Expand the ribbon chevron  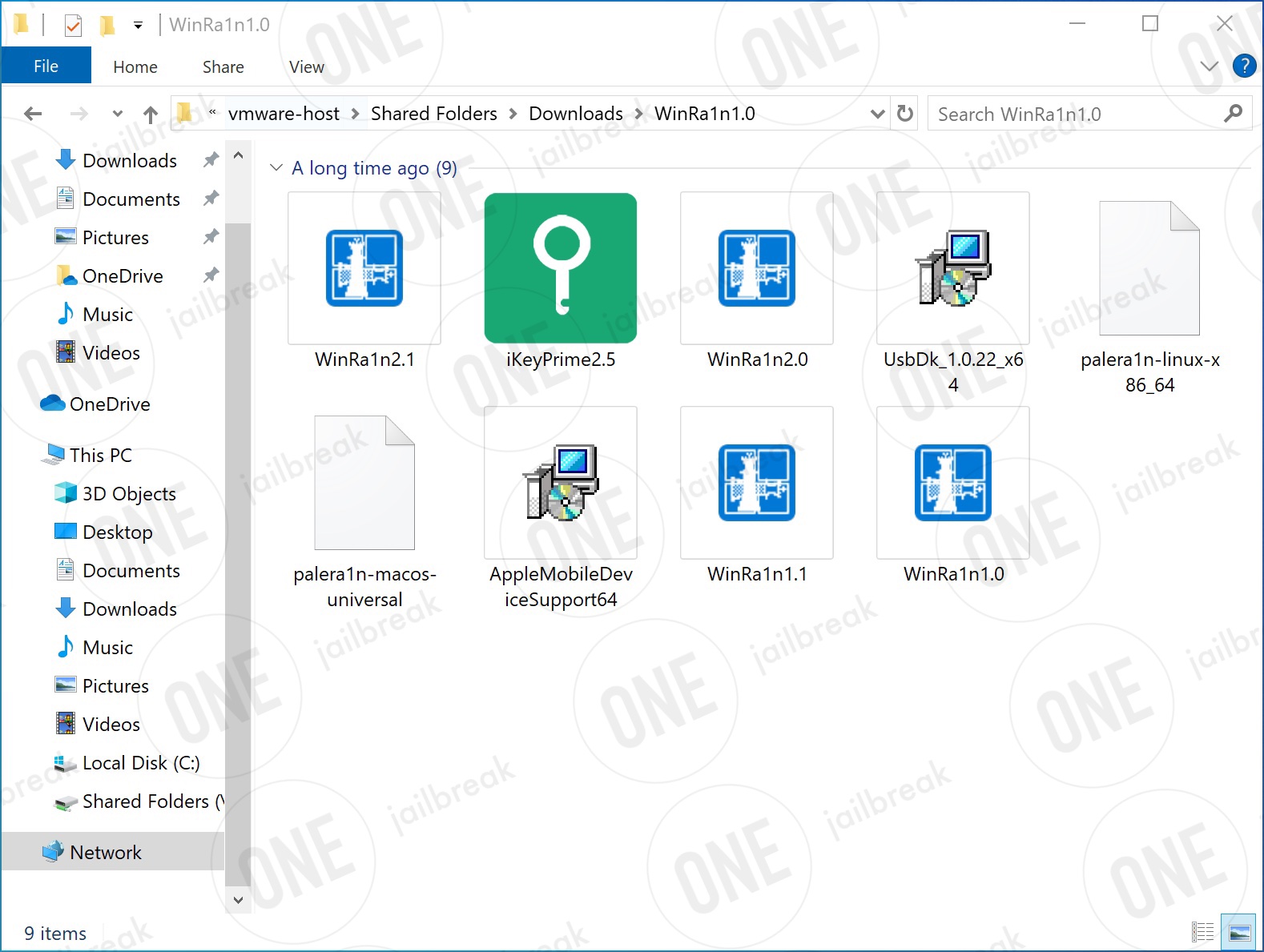coord(1209,66)
